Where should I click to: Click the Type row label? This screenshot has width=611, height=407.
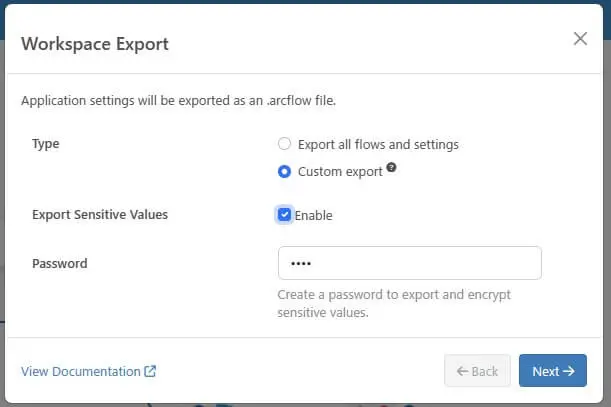pos(46,144)
